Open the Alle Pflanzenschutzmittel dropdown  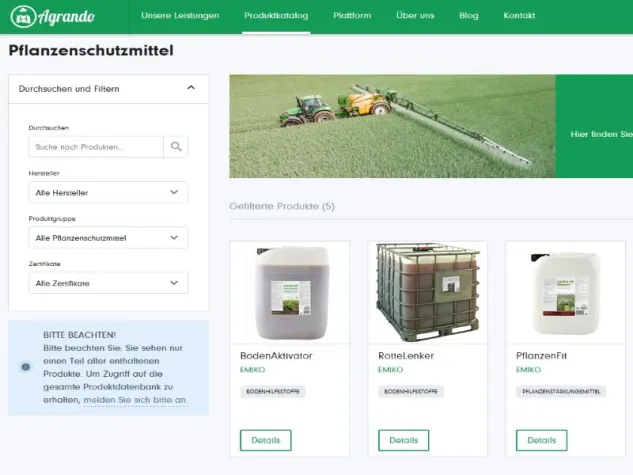108,238
